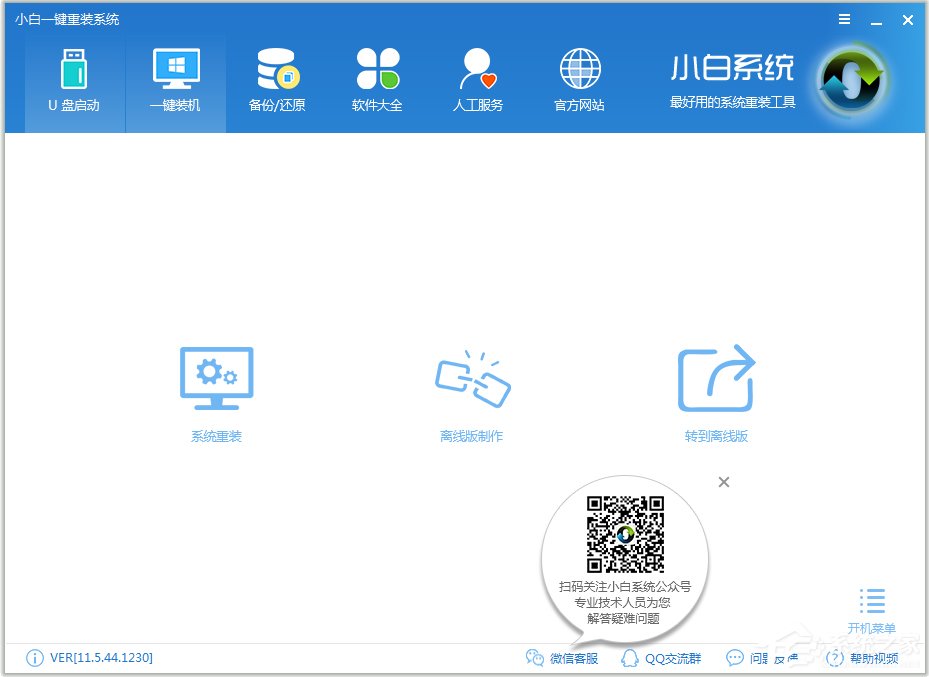
Task: Select the U盘启动 toolbar icon
Action: pos(74,80)
